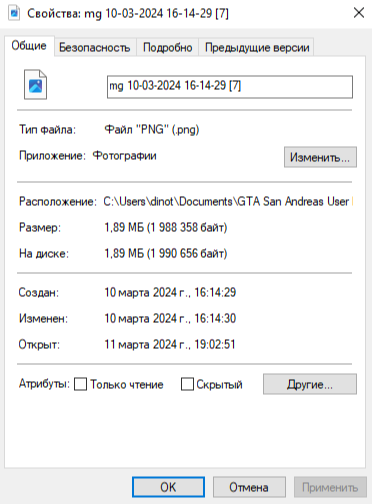The width and height of the screenshot is (372, 504).
Task: Click the large PNG file type icon
Action: pyautogui.click(x=35, y=84)
